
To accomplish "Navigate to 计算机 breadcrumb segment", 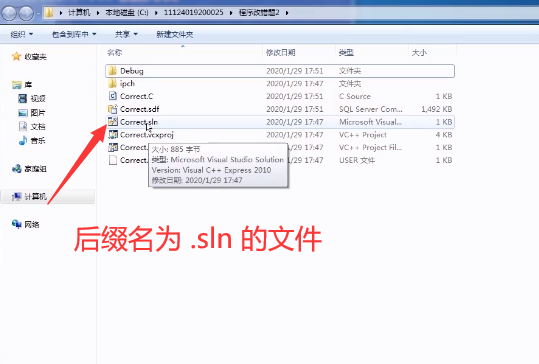I will pos(79,13).
